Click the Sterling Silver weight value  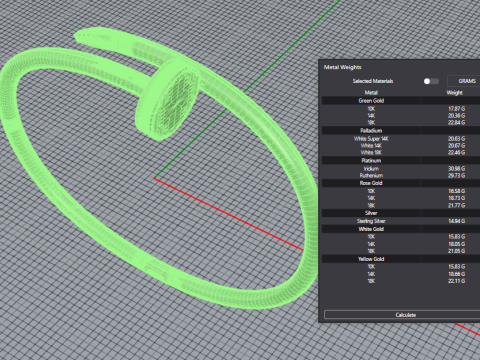tap(456, 221)
